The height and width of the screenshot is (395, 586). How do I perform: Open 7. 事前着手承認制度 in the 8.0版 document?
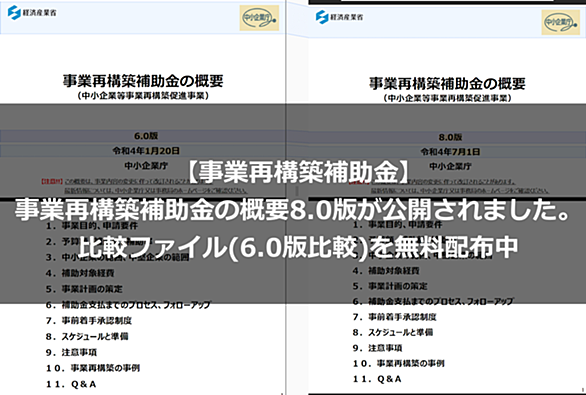[394, 317]
